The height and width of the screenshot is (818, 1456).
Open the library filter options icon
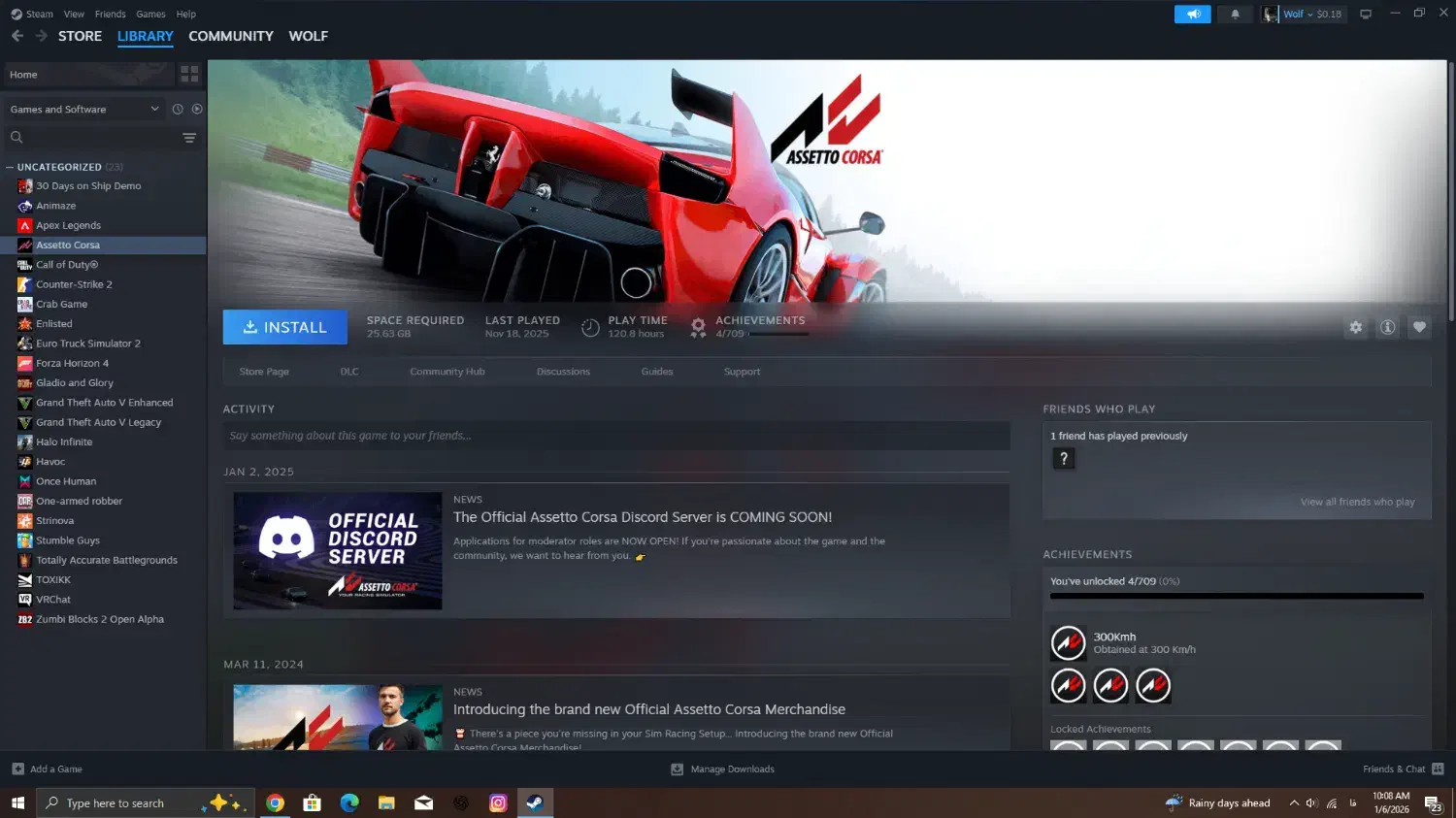click(189, 138)
